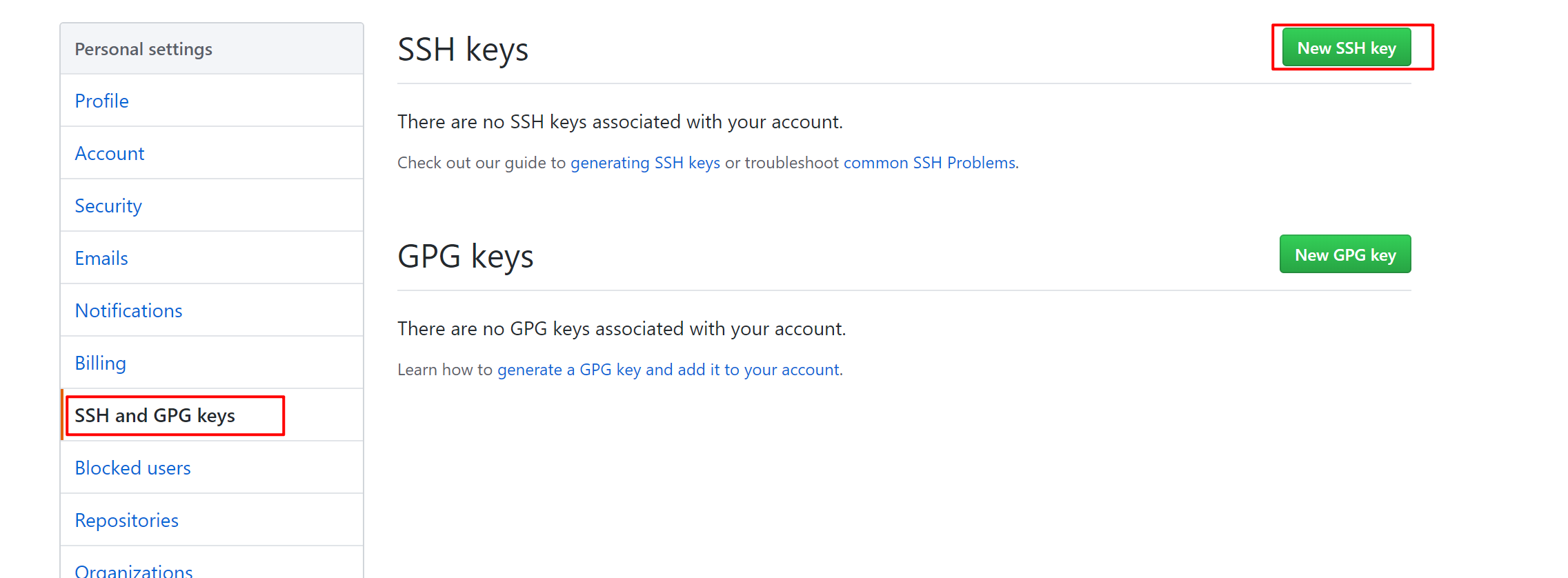1568x578 pixels.
Task: Select the SSH and GPG keys section
Action: pos(155,415)
